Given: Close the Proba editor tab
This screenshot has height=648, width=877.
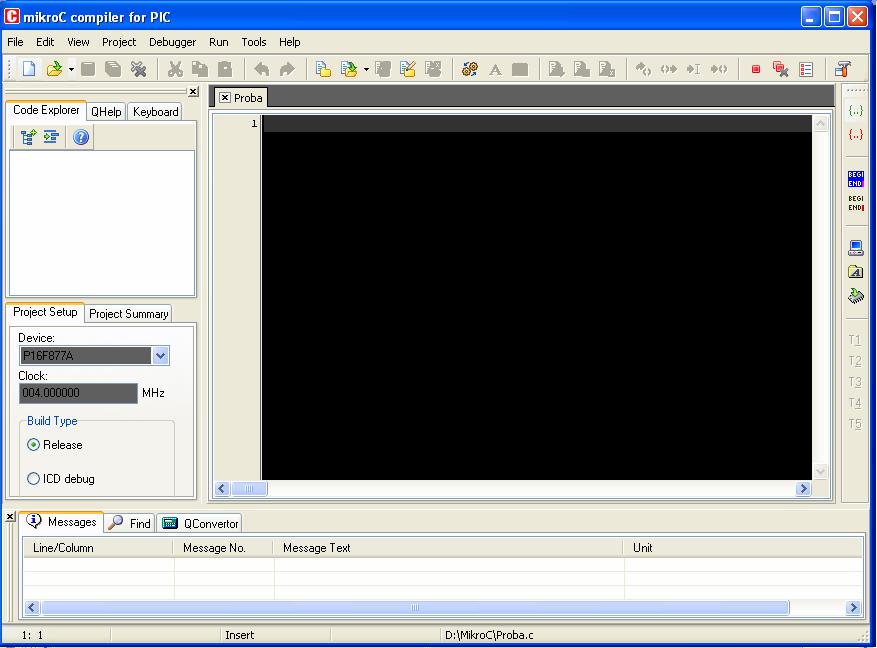Looking at the screenshot, I should 225,97.
